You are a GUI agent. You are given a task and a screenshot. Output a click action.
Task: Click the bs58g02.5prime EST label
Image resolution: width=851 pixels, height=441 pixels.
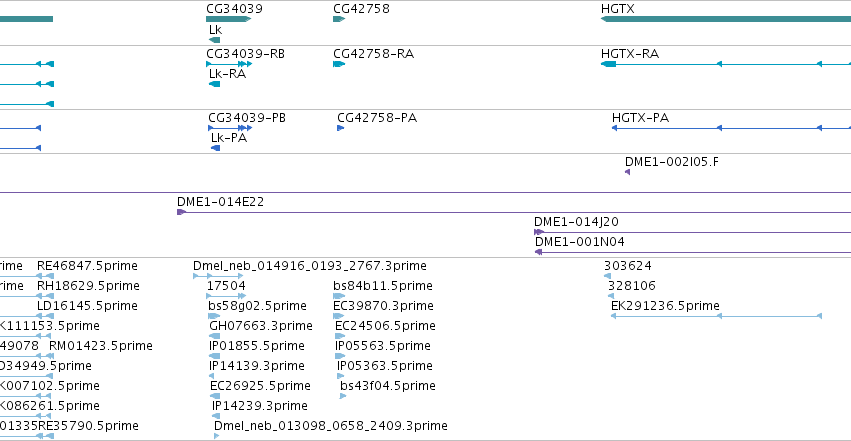click(257, 306)
